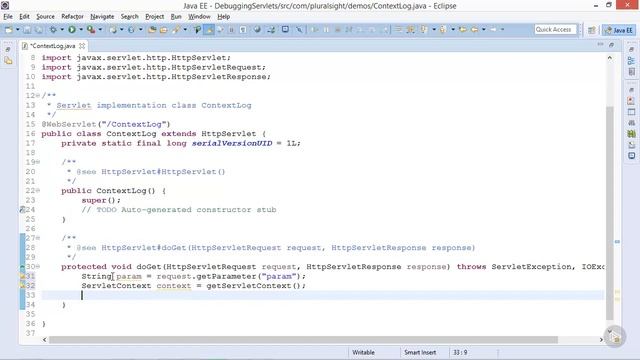Viewport: 640px width, 360px height.
Task: Open the Navigate menu
Action: click(102, 17)
